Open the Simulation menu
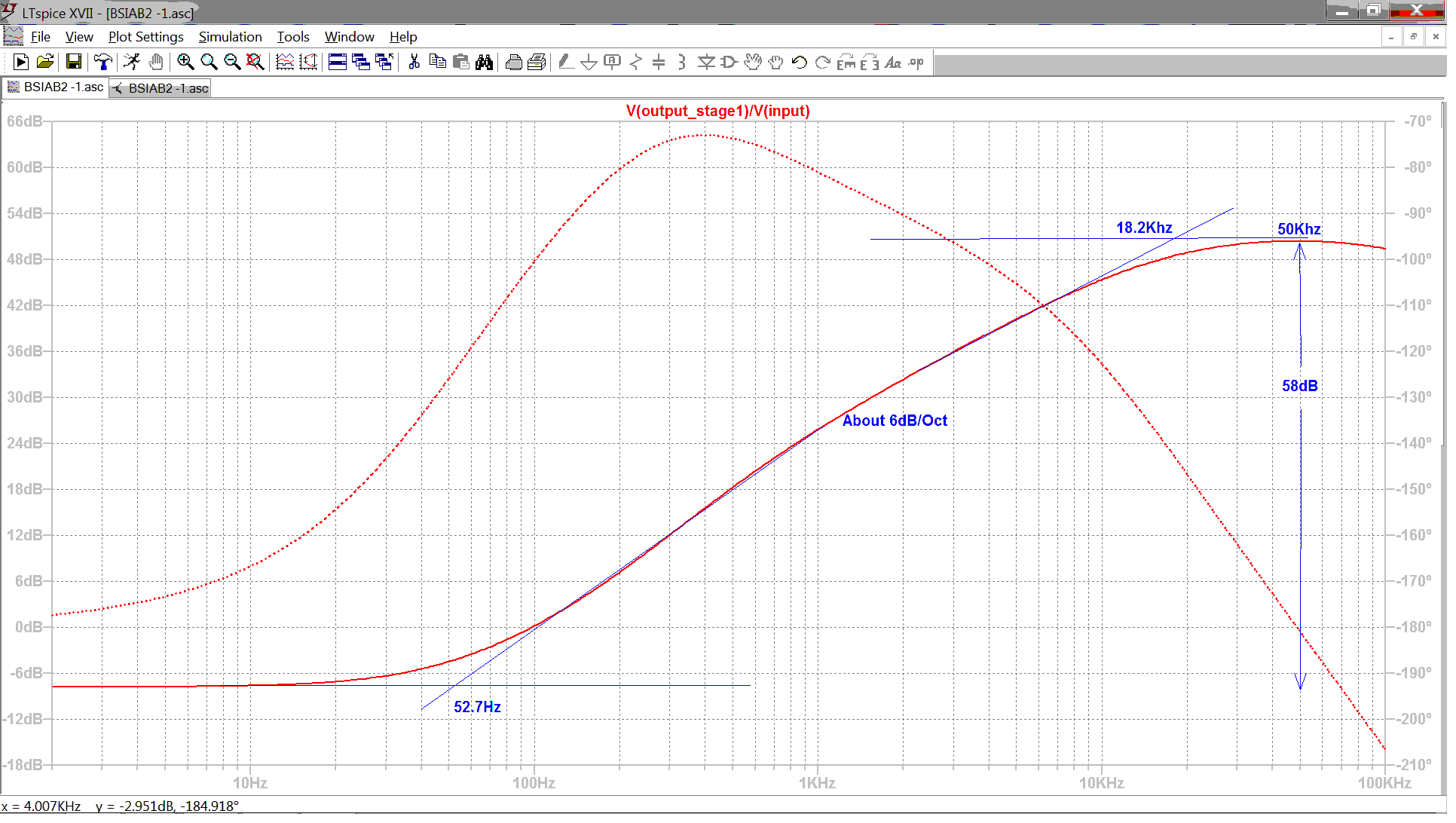Viewport: 1456px width, 823px height. click(230, 37)
